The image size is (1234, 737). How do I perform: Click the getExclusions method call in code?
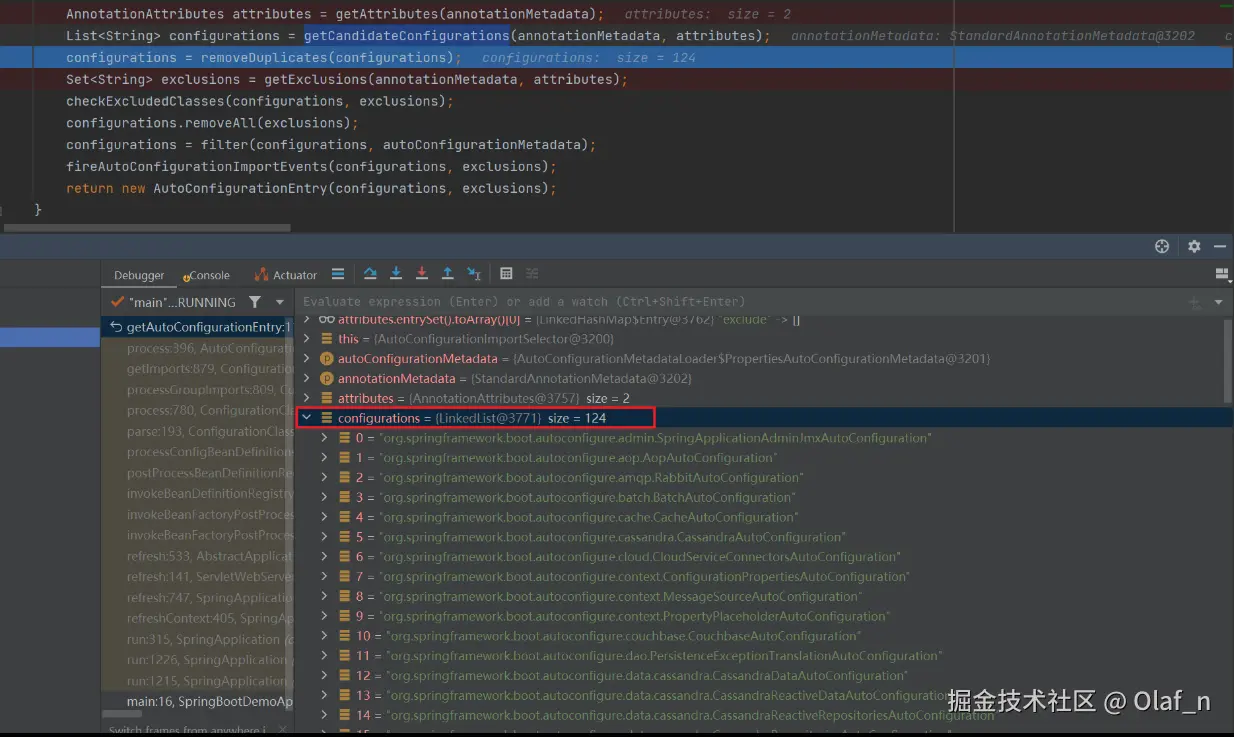315,80
